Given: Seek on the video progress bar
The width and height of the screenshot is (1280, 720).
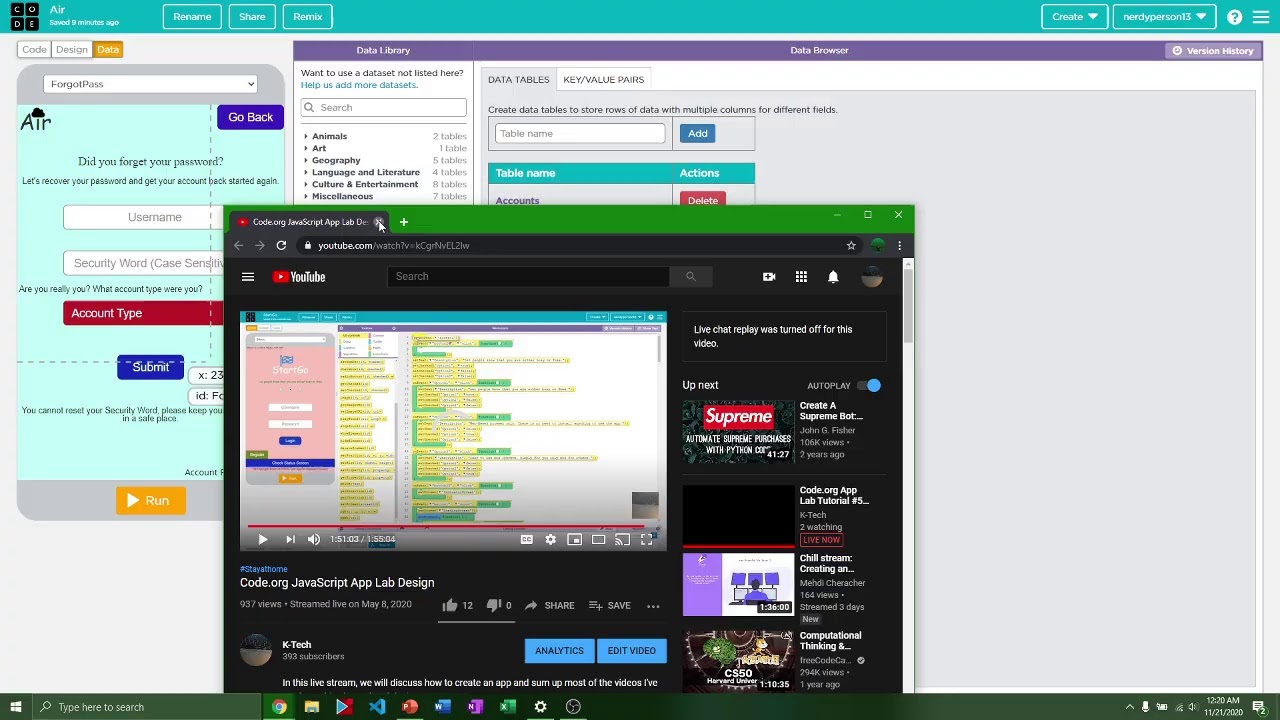Looking at the screenshot, I should point(453,526).
